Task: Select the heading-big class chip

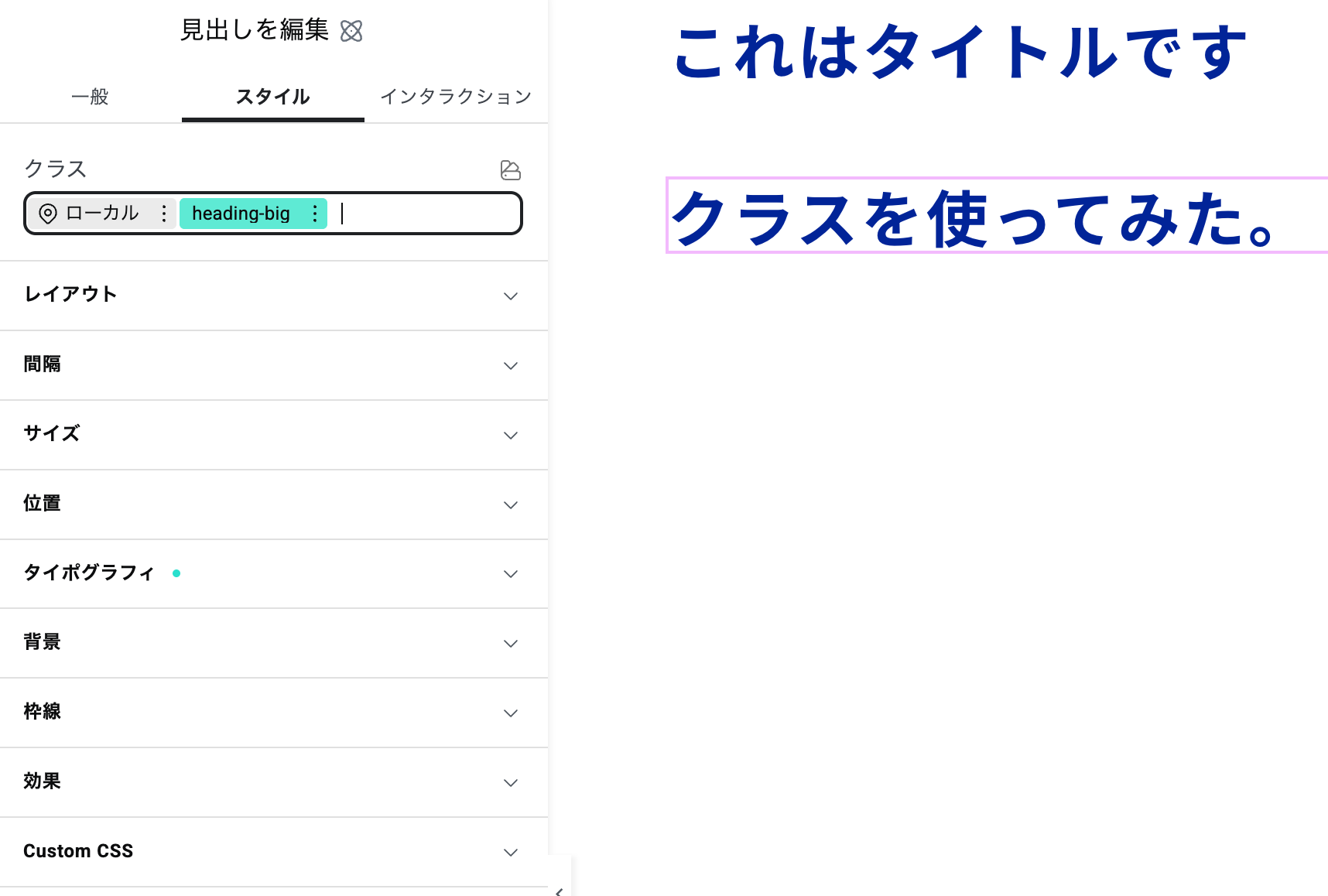Action: (241, 214)
